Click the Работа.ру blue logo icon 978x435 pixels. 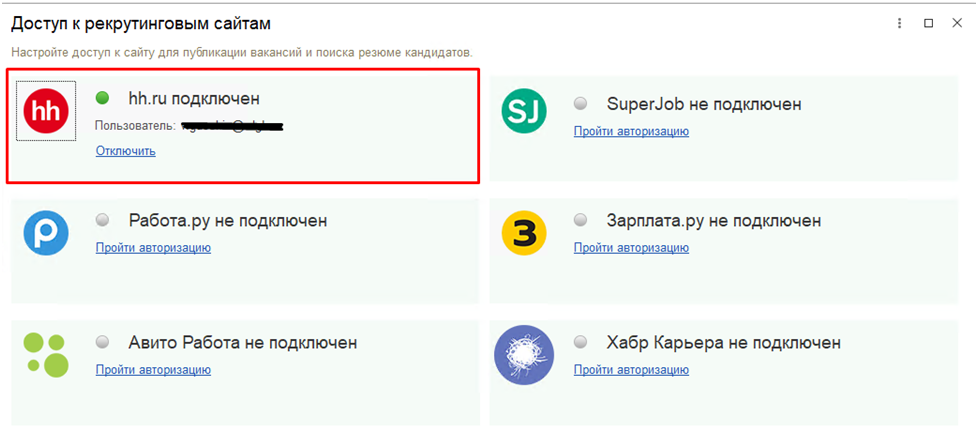point(46,233)
